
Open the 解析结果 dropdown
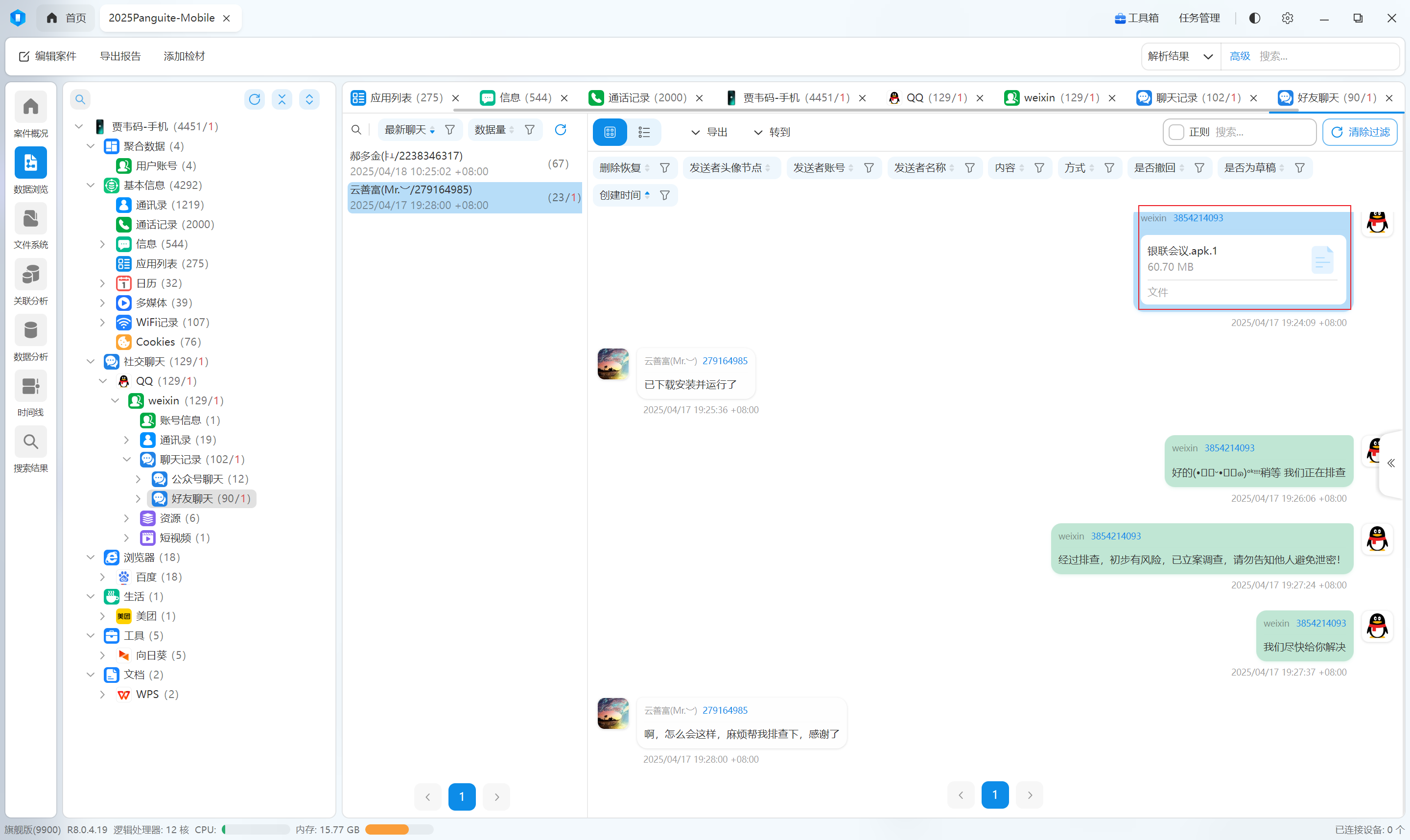pyautogui.click(x=1179, y=57)
